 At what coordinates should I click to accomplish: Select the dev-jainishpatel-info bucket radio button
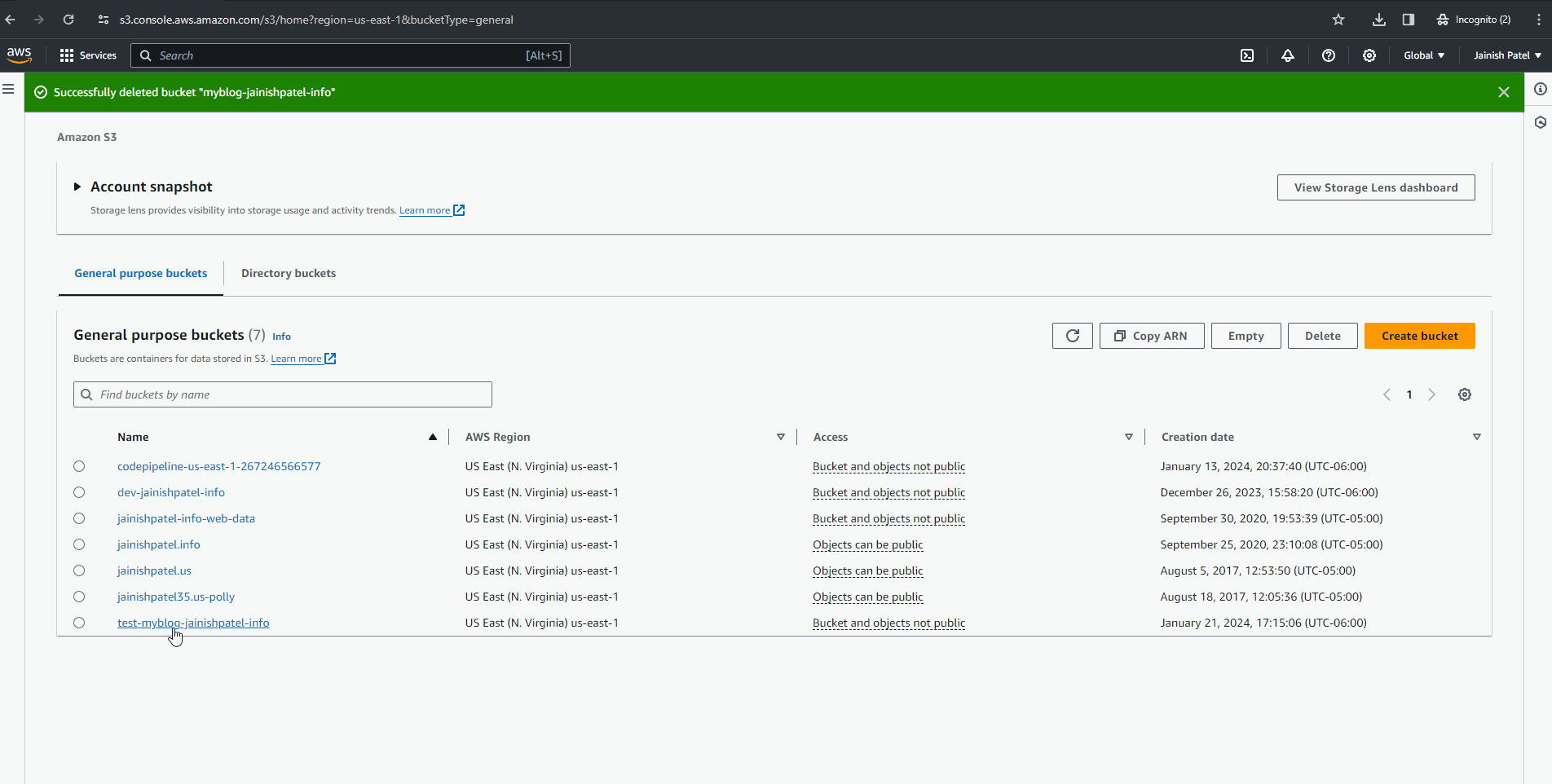[x=79, y=492]
